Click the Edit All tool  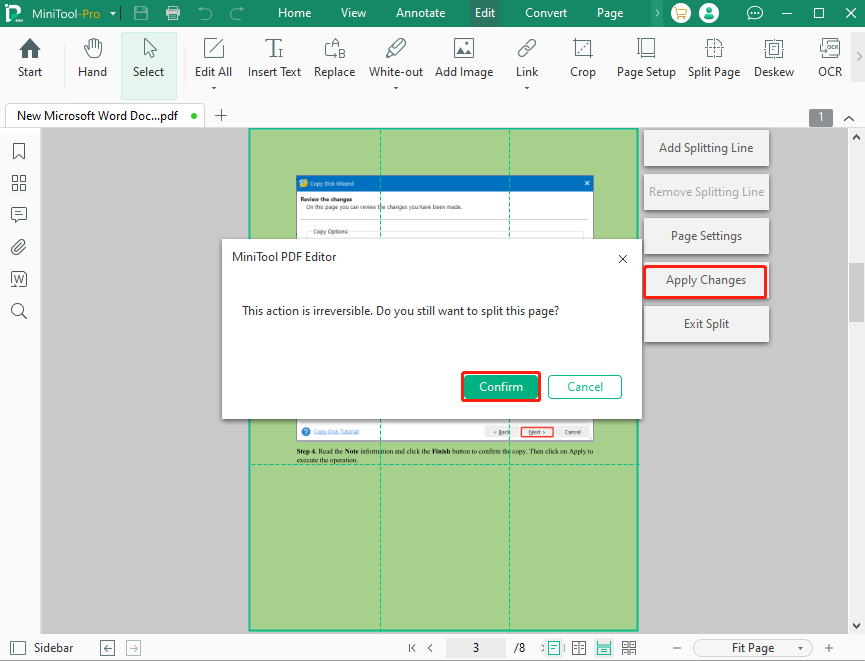[213, 58]
